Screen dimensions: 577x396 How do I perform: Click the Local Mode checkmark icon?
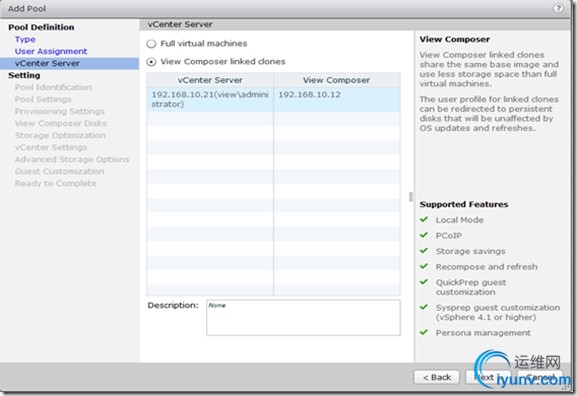(x=424, y=219)
